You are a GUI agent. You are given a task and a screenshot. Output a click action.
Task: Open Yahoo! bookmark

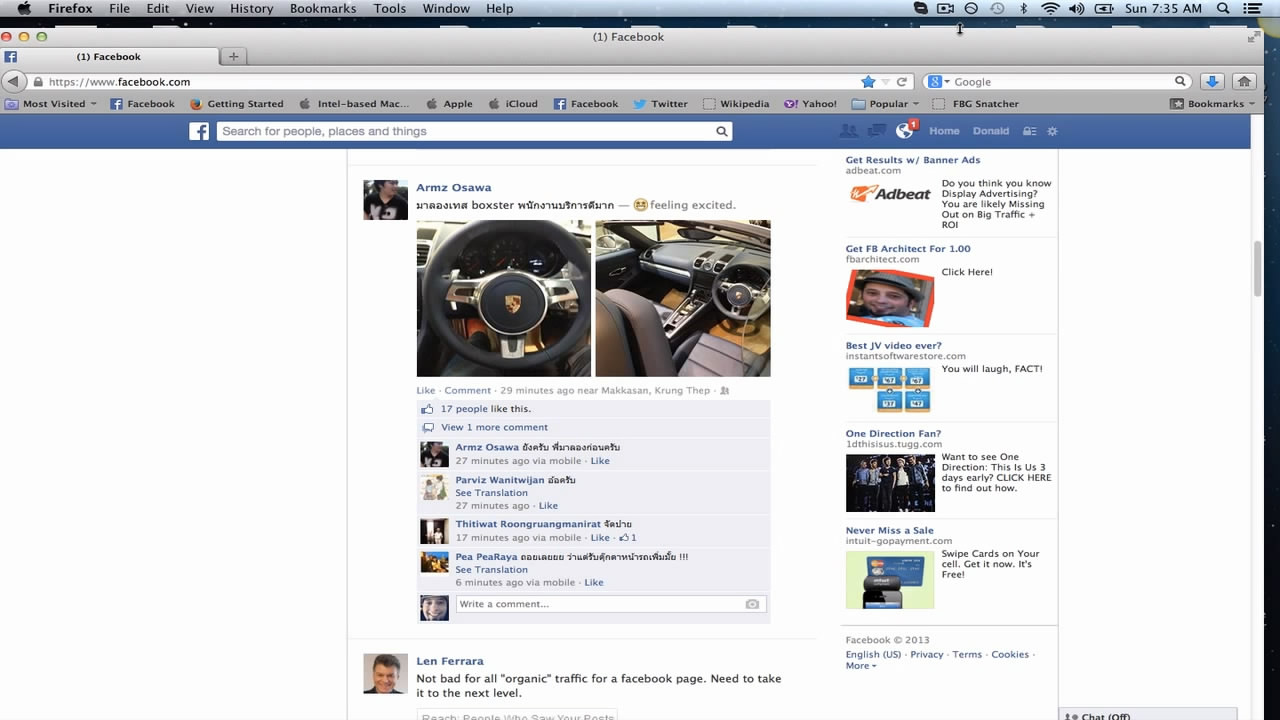click(810, 104)
